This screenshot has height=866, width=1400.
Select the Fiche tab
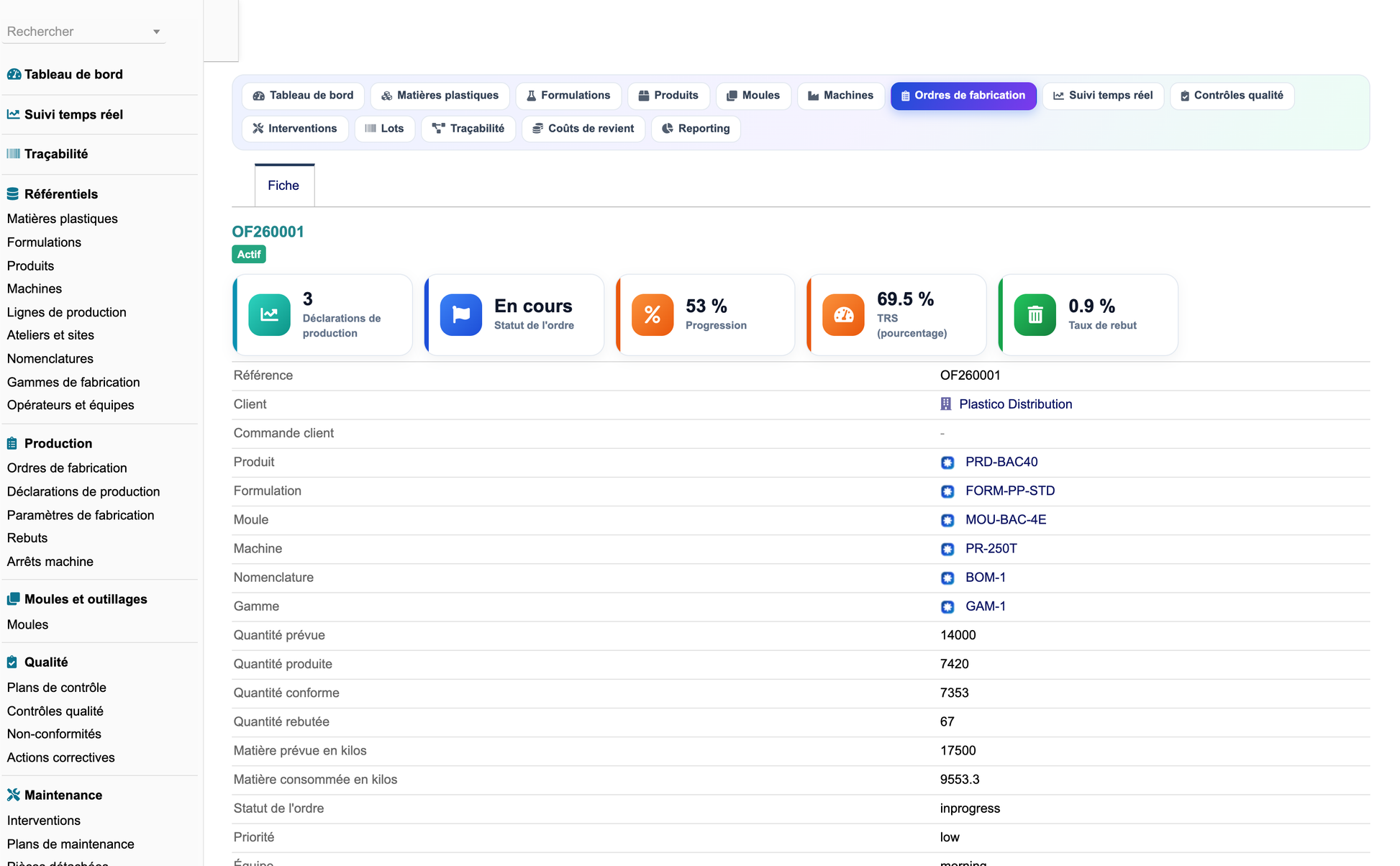(x=283, y=186)
